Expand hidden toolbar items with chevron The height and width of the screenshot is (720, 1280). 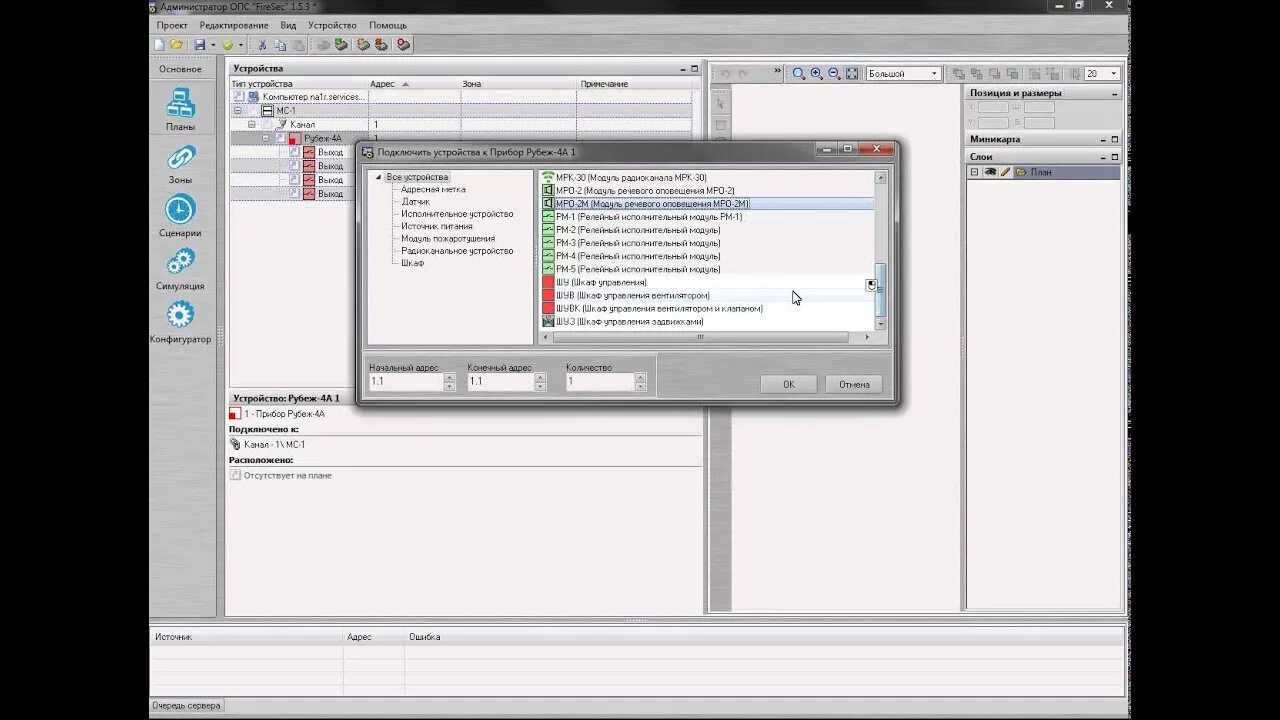(777, 72)
